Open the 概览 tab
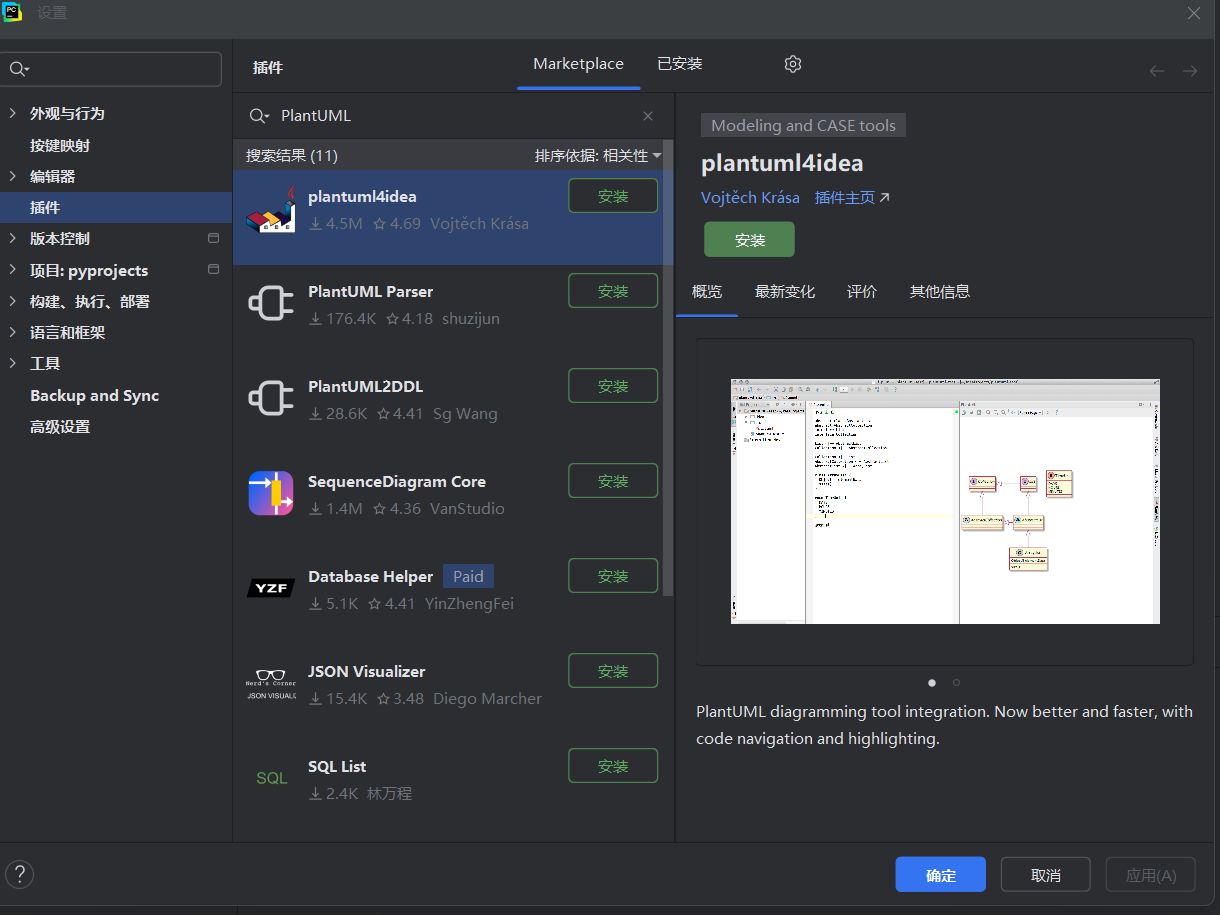This screenshot has height=915, width=1220. [707, 292]
